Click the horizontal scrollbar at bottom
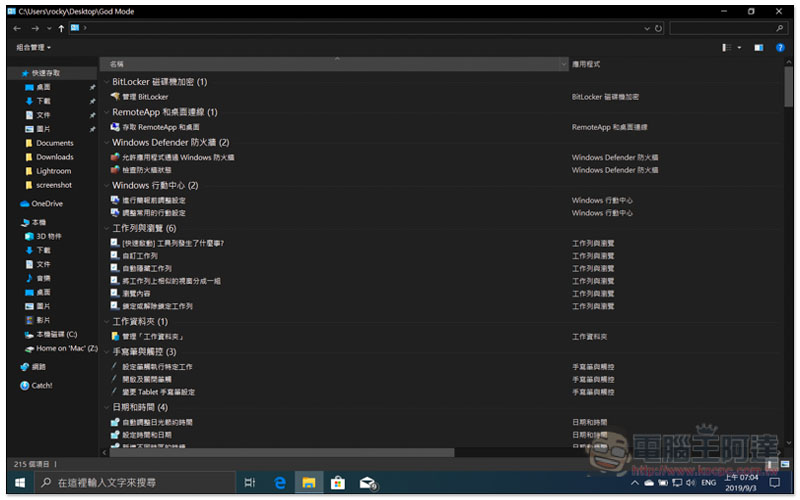800x500 pixels. [x=300, y=452]
